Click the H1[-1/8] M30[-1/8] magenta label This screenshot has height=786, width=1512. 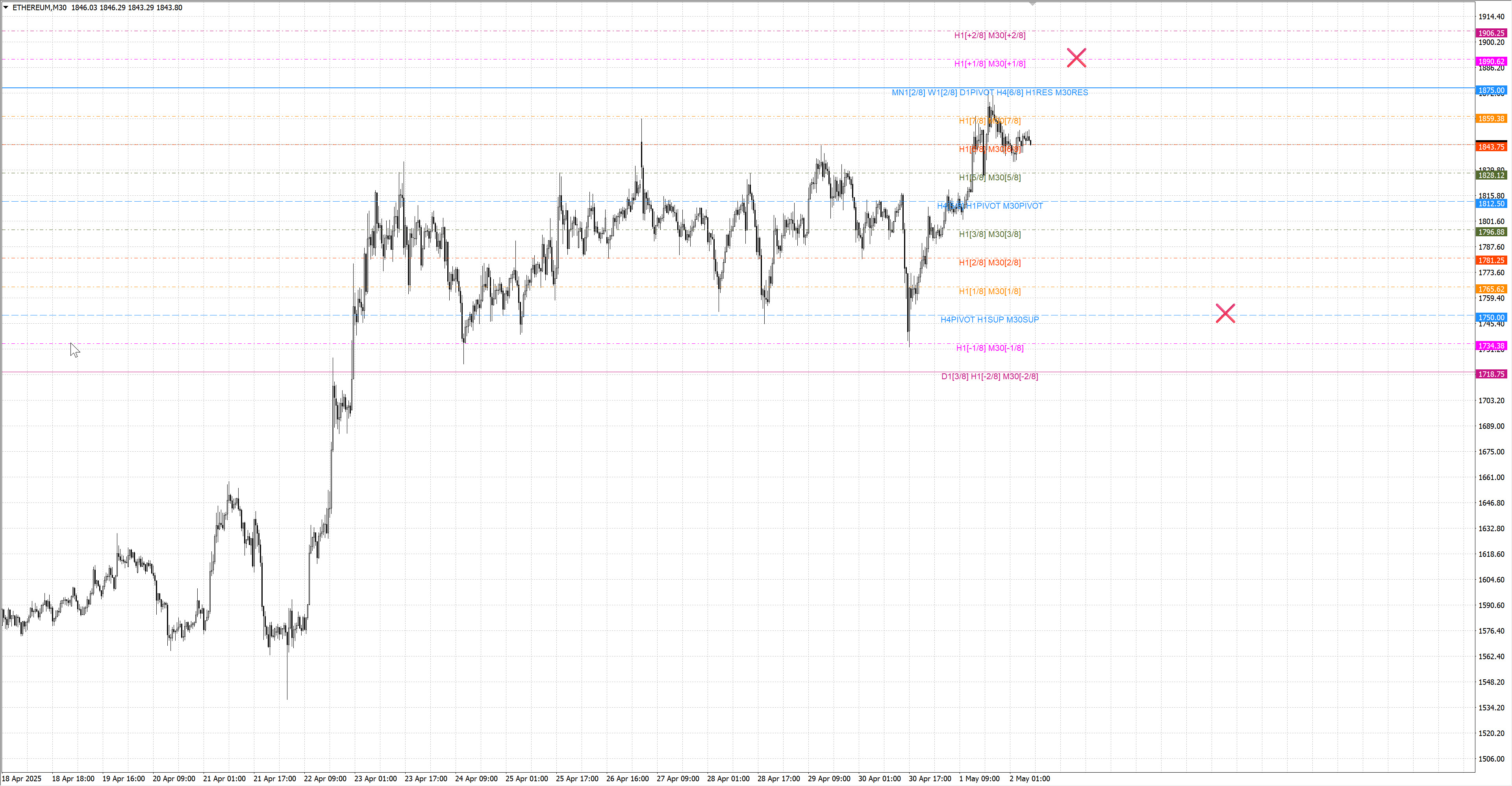989,348
